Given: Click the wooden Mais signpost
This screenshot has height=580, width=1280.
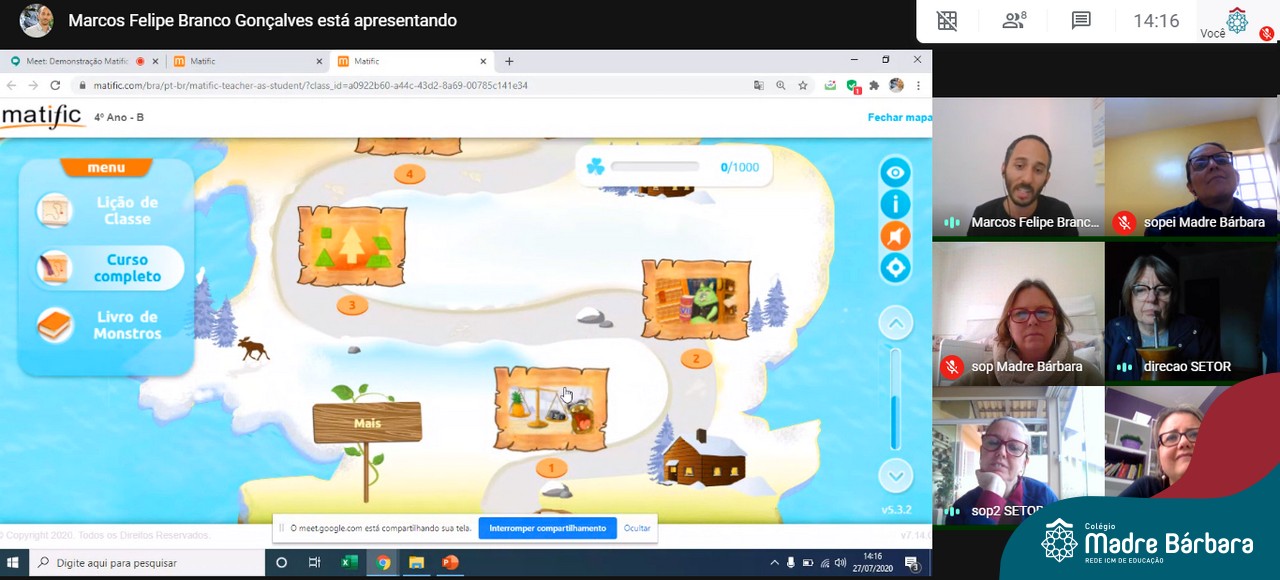Looking at the screenshot, I should pyautogui.click(x=367, y=423).
